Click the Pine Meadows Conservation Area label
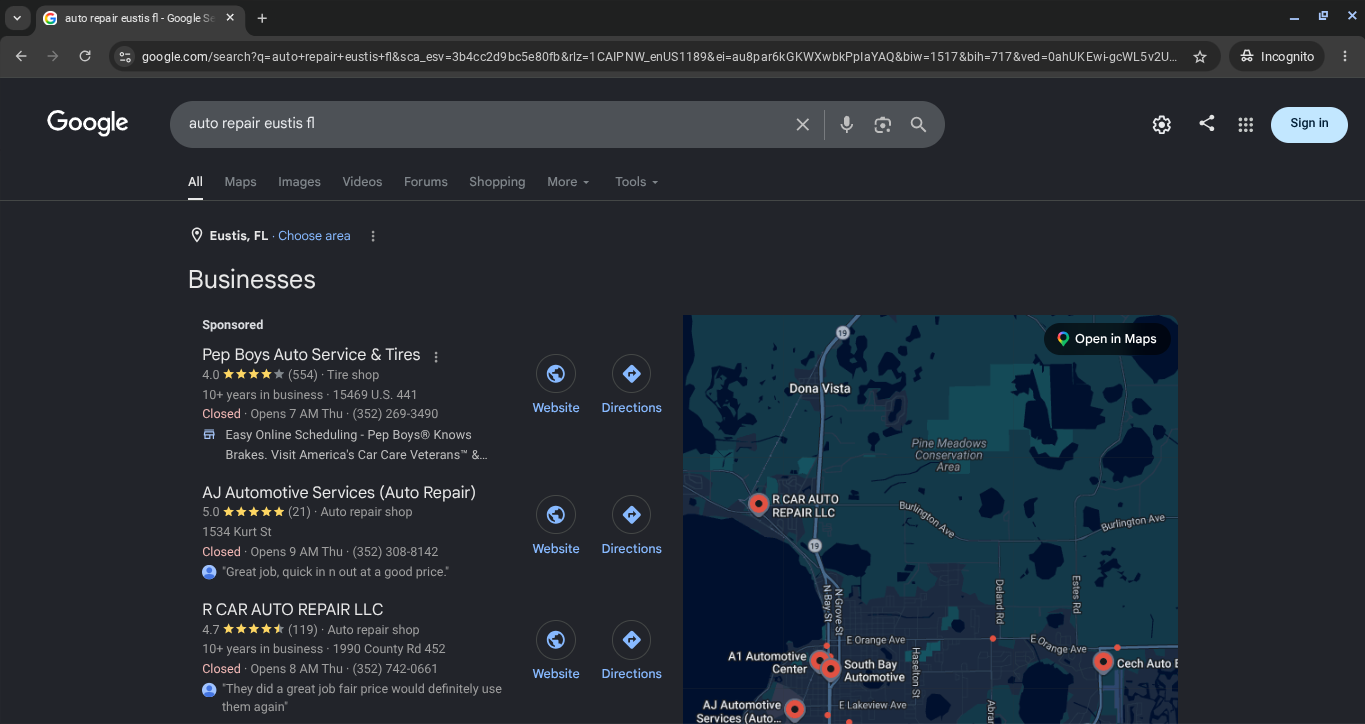This screenshot has width=1365, height=724. click(x=949, y=455)
